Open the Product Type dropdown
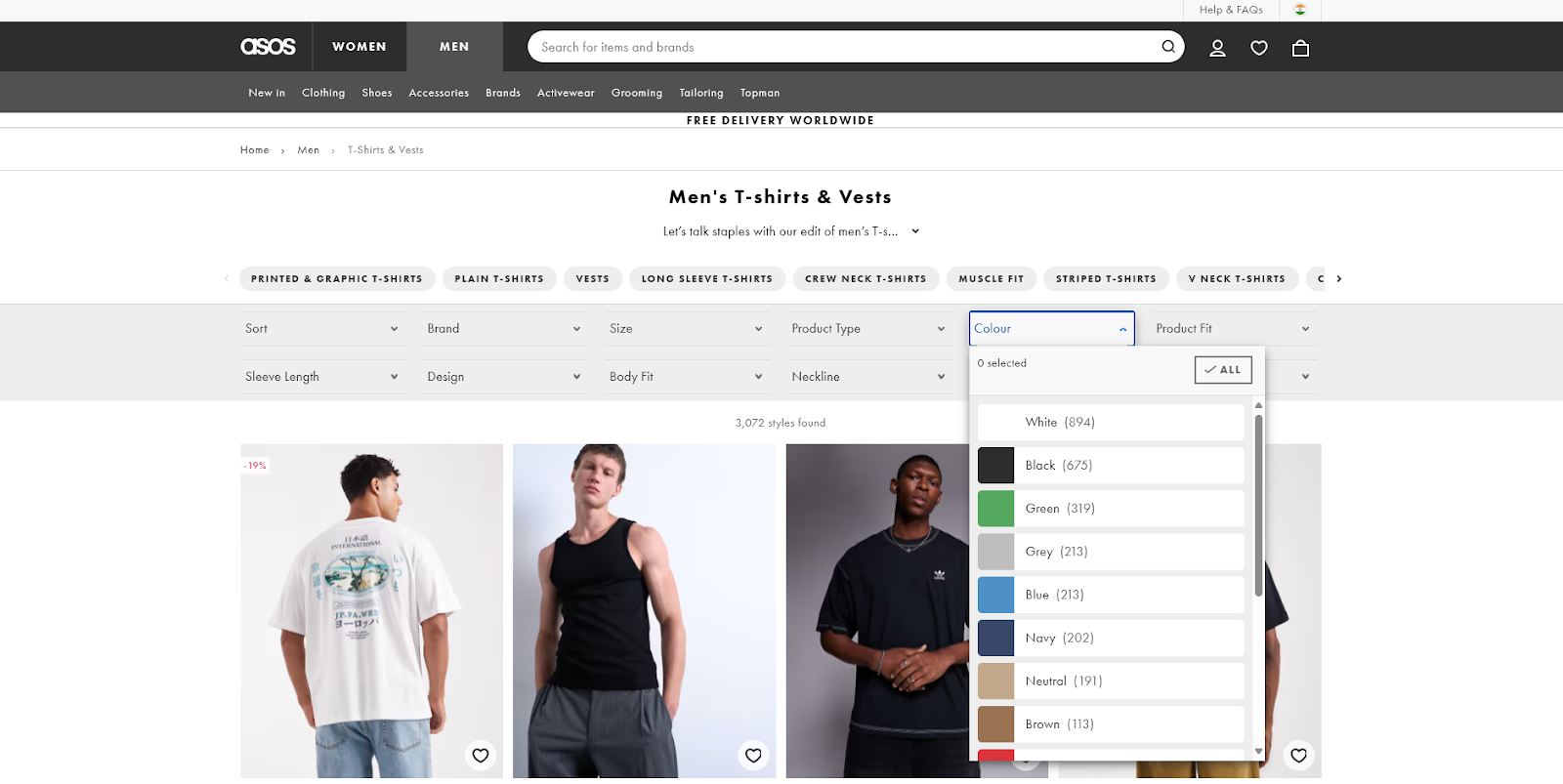Screen dimensions: 1563x784 [x=868, y=329]
